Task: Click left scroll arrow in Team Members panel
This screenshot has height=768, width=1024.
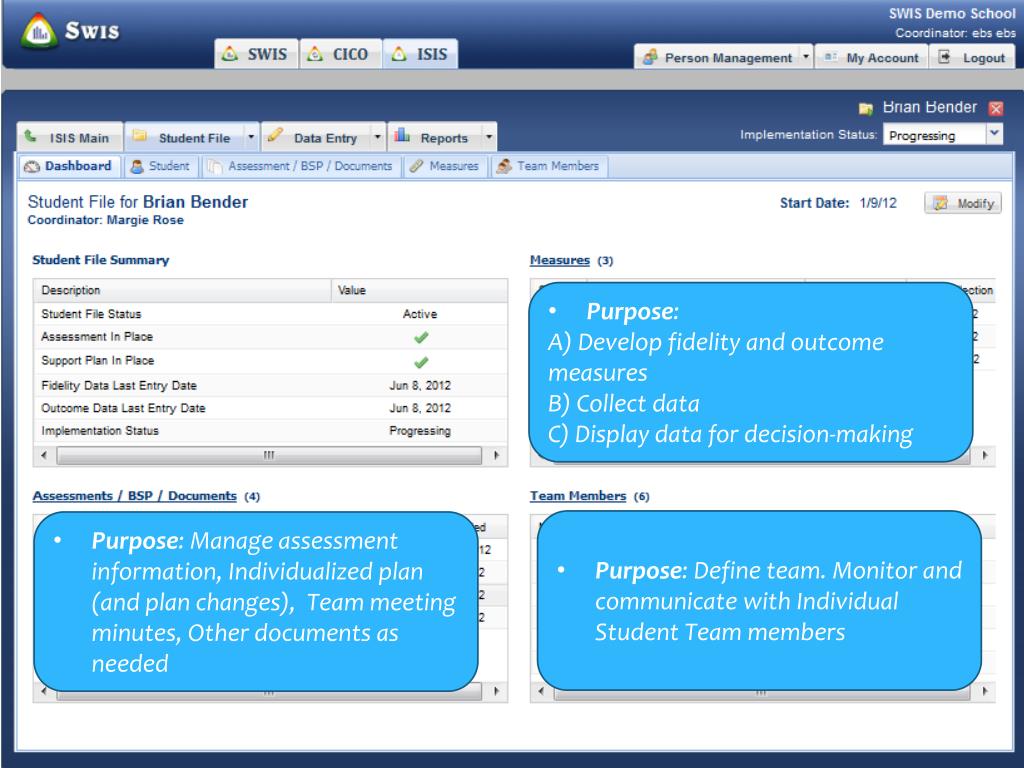Action: [541, 691]
